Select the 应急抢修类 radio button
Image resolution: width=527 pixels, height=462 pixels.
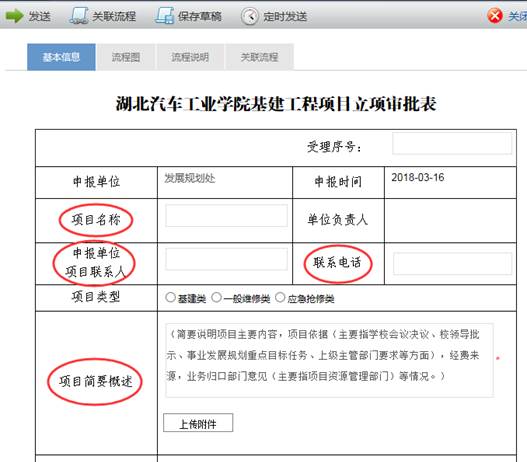280,297
